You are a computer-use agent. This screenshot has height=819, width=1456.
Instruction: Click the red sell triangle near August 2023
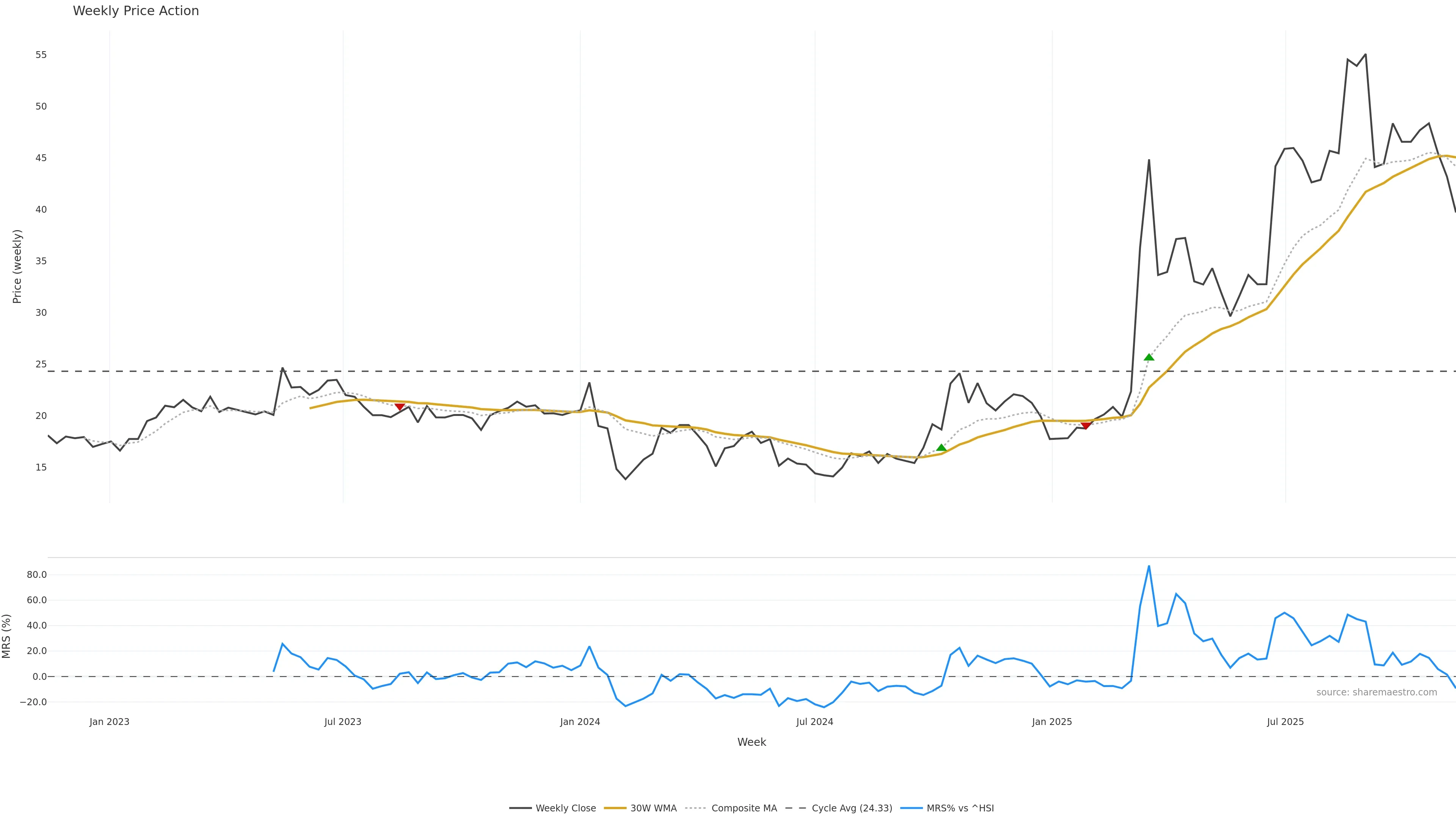point(400,407)
